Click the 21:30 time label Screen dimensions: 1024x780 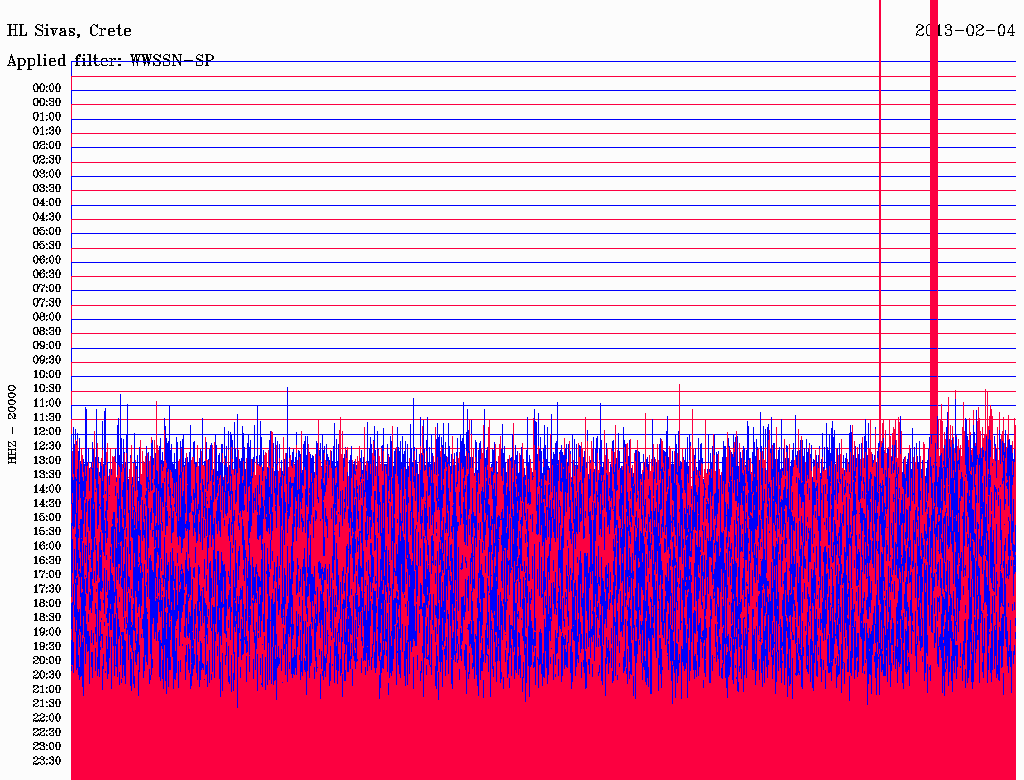coord(47,704)
